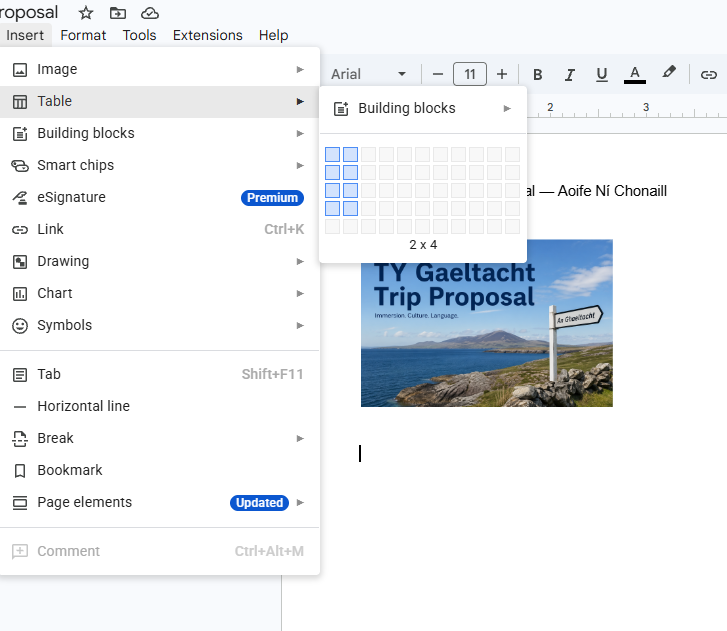
Task: Expand the Break submenu arrow
Action: [x=300, y=439]
